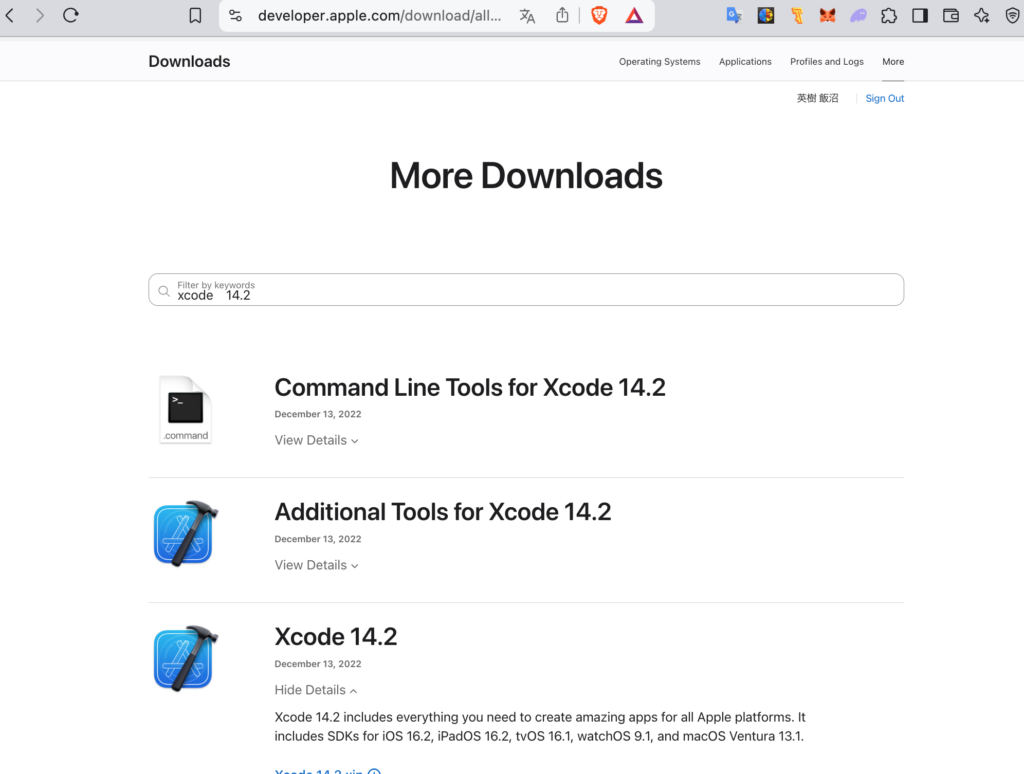Open Brave Shields lion icon
The image size is (1024, 774).
point(599,16)
